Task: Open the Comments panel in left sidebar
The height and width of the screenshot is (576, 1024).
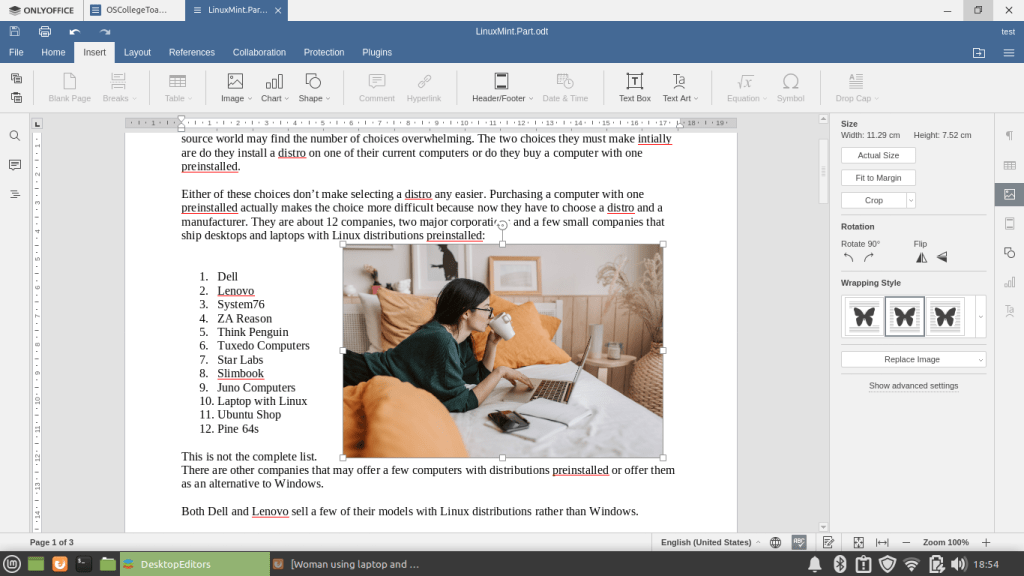Action: [15, 165]
